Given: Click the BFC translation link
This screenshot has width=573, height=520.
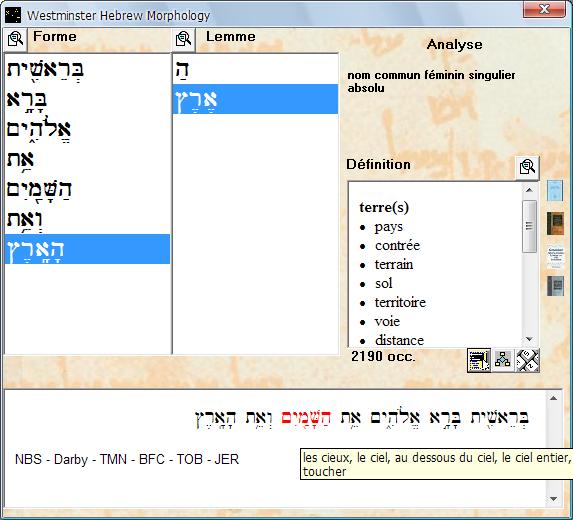Looking at the screenshot, I should (x=152, y=459).
